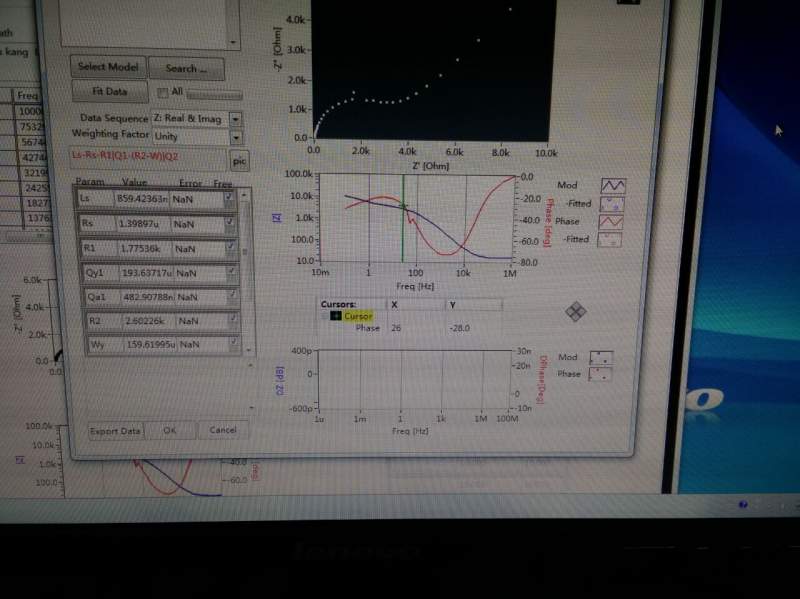800x599 pixels.
Task: Click the residual Mod plot style icon
Action: pos(601,358)
